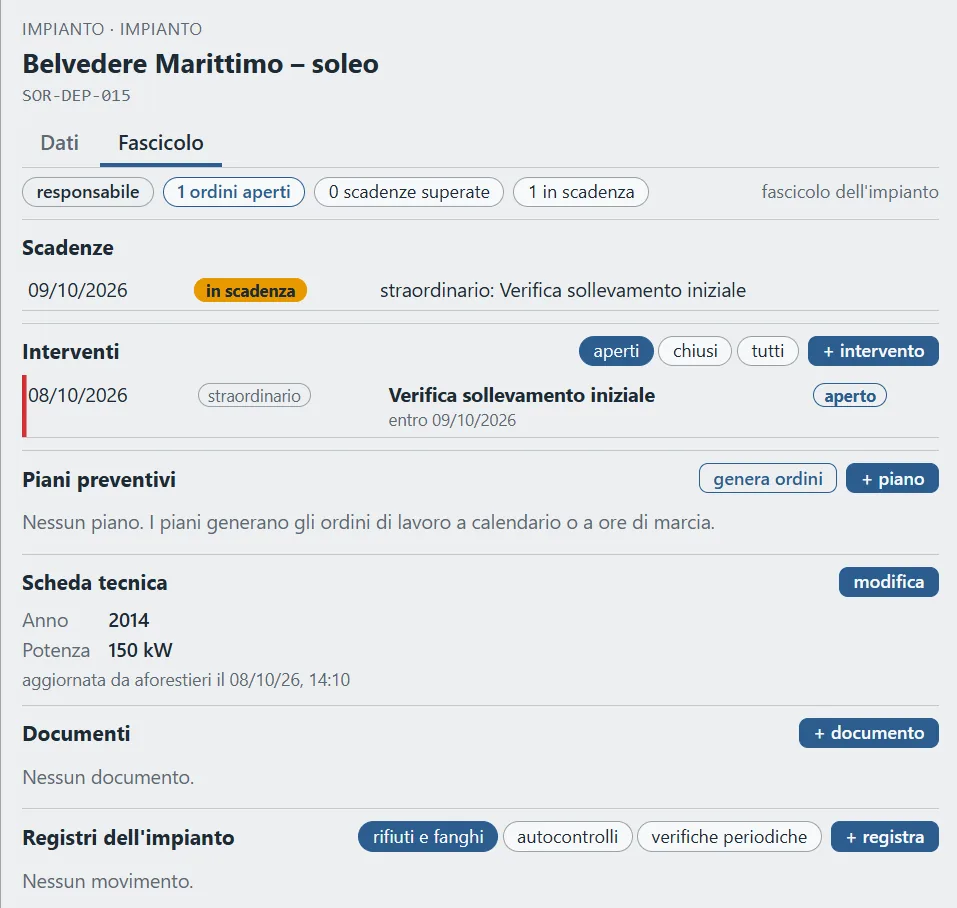957x908 pixels.
Task: Click the Scadenze heading
Action: click(x=68, y=248)
